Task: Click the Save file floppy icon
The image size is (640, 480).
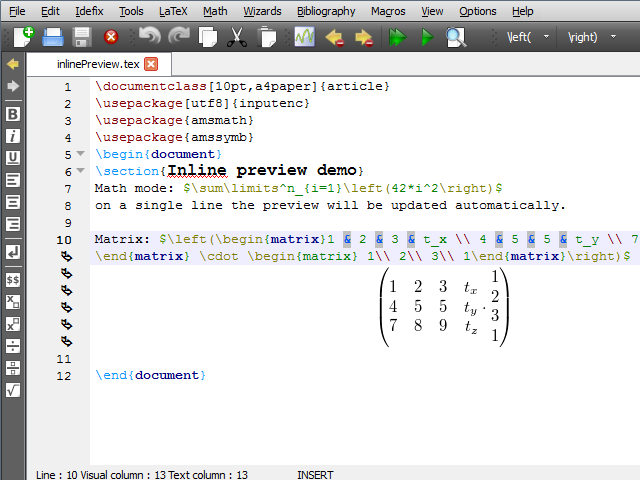Action: (82, 38)
